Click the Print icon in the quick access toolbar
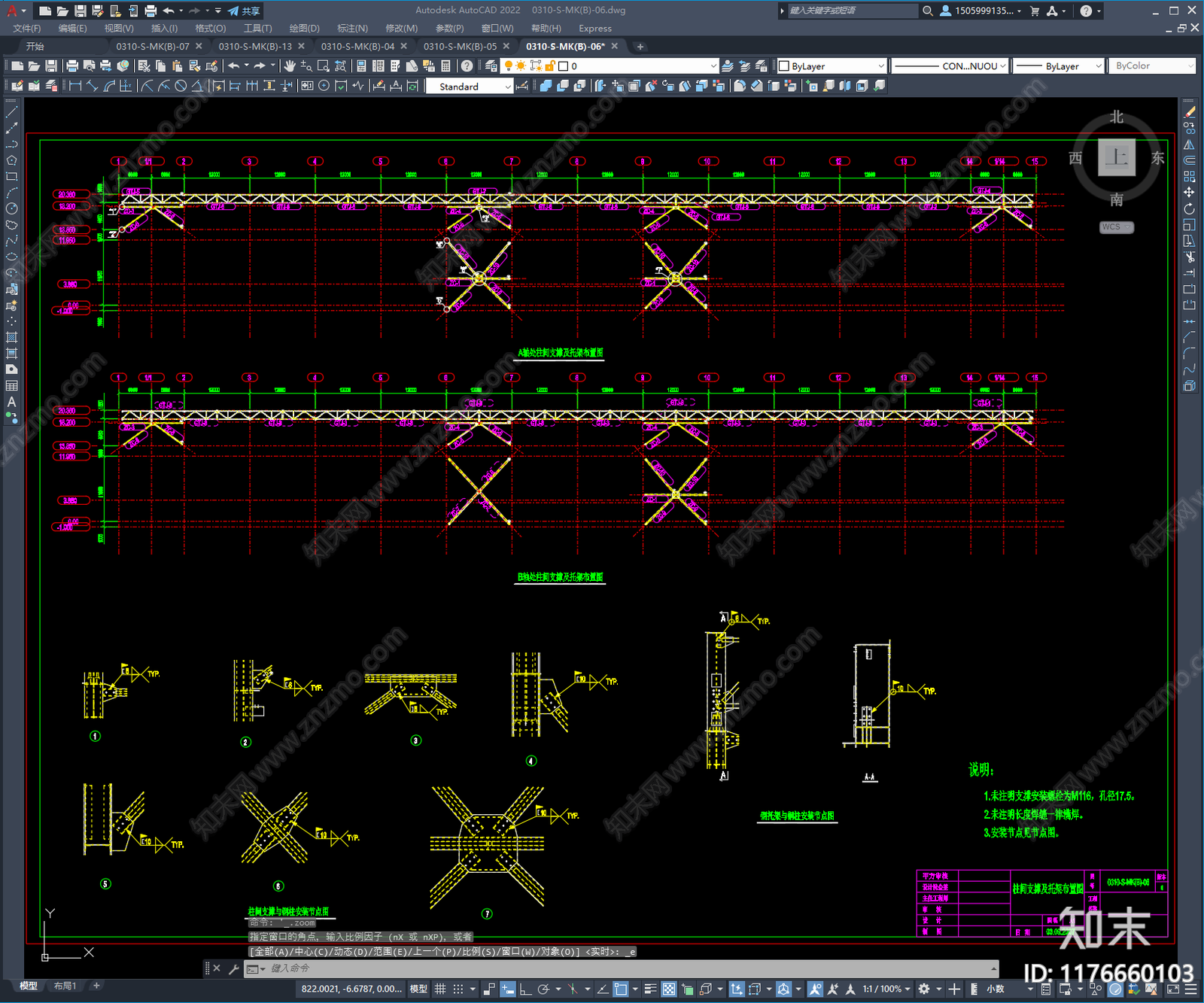 (150, 11)
